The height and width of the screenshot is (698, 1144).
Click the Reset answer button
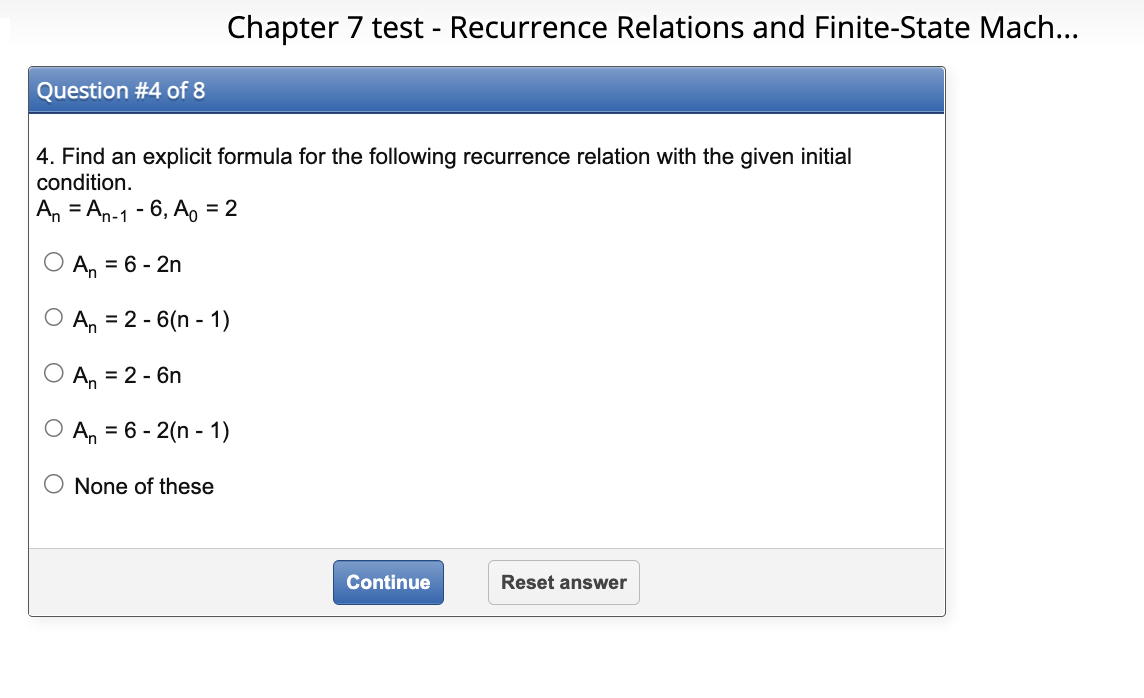(x=563, y=582)
